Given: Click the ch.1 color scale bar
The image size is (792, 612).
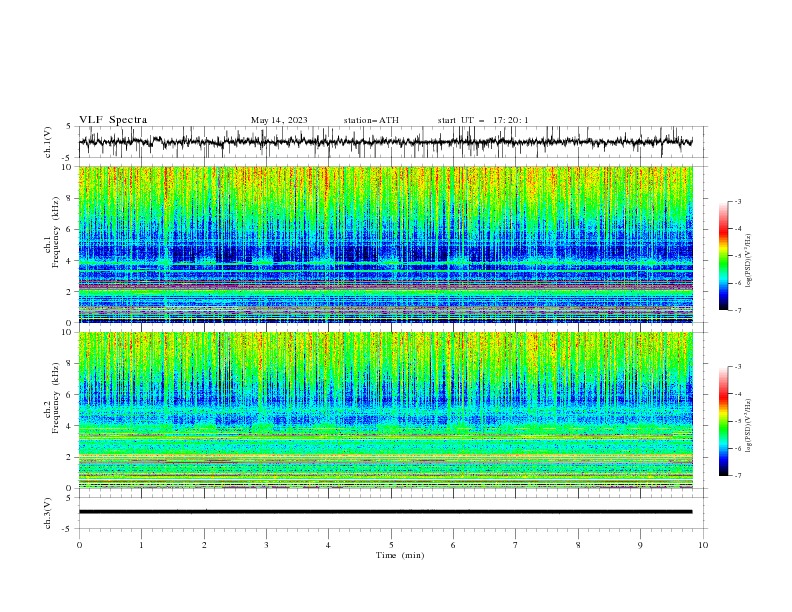Looking at the screenshot, I should click(x=723, y=256).
